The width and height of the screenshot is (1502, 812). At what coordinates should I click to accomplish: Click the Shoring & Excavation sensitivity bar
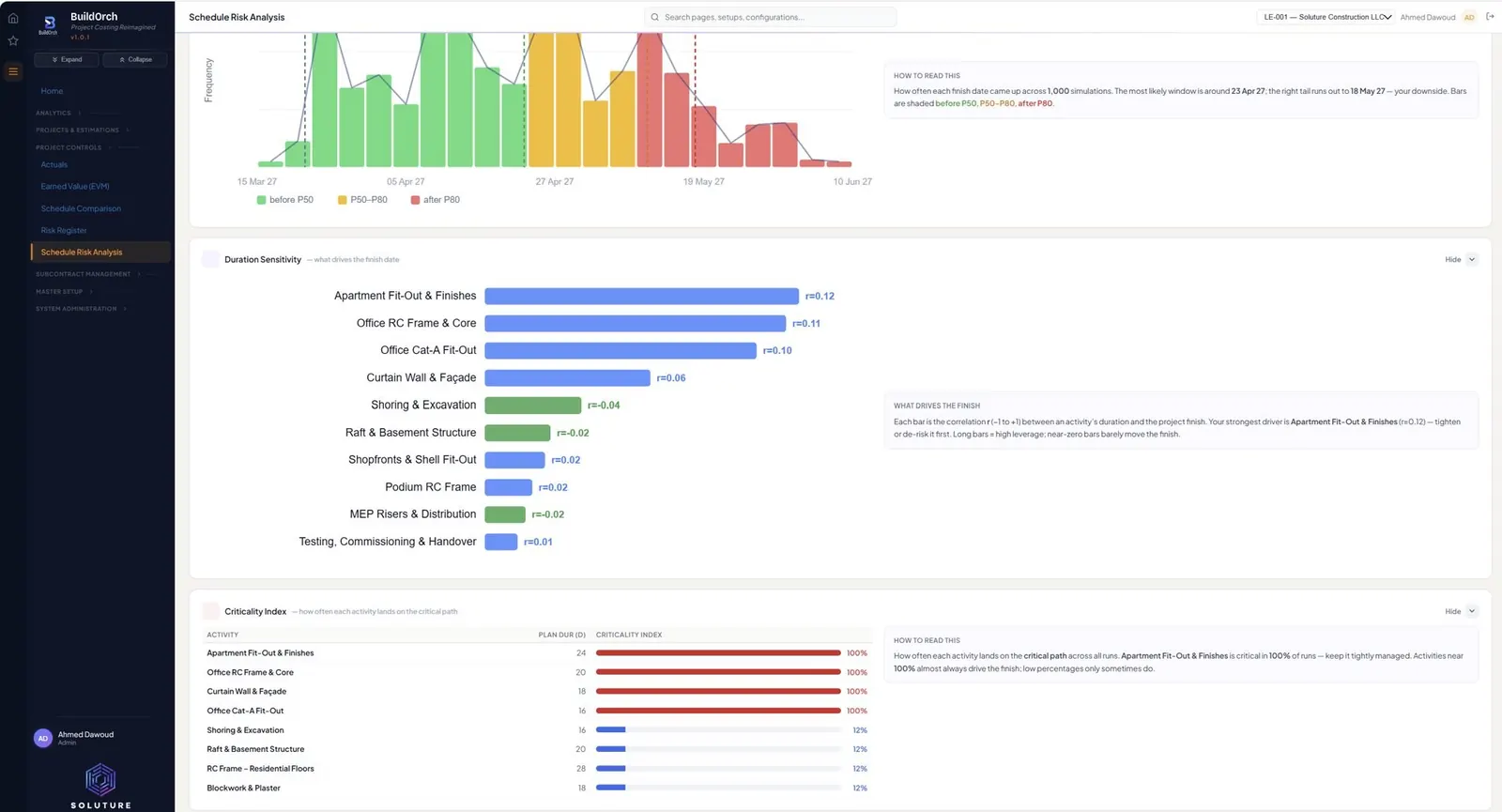point(532,406)
